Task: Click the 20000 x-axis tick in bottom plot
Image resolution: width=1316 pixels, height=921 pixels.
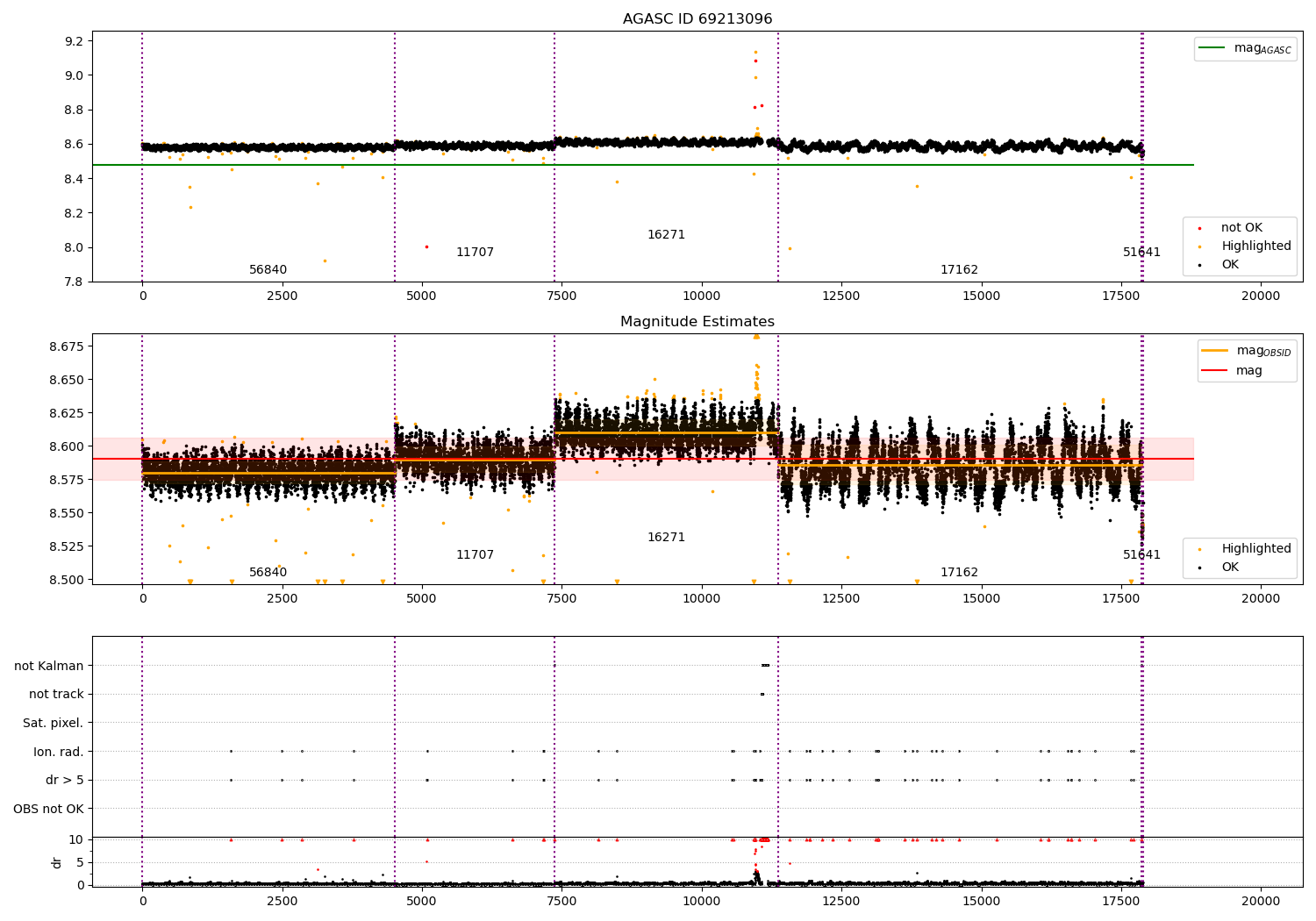Action: click(x=1261, y=901)
